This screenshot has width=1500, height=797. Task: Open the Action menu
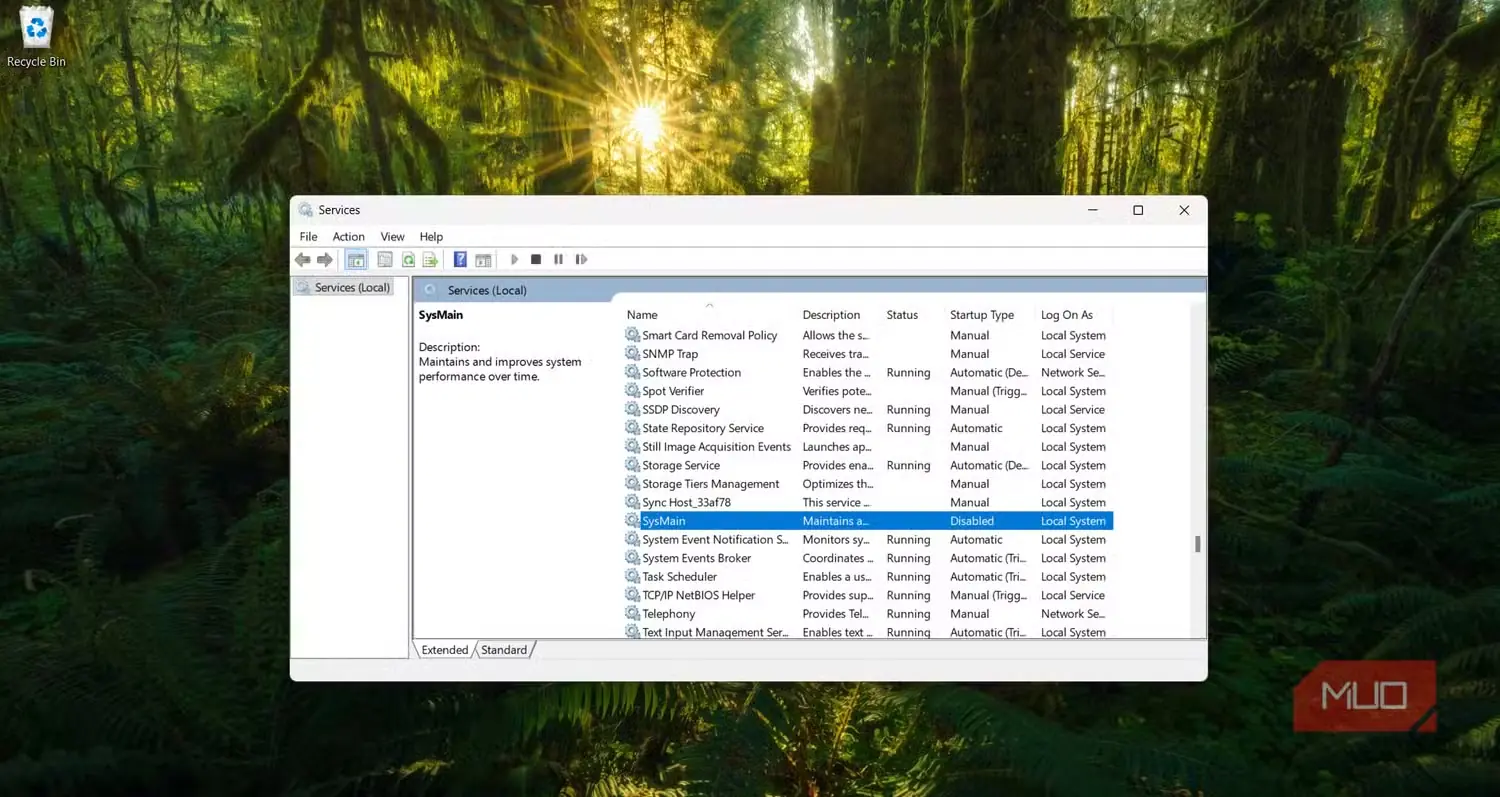tap(348, 237)
